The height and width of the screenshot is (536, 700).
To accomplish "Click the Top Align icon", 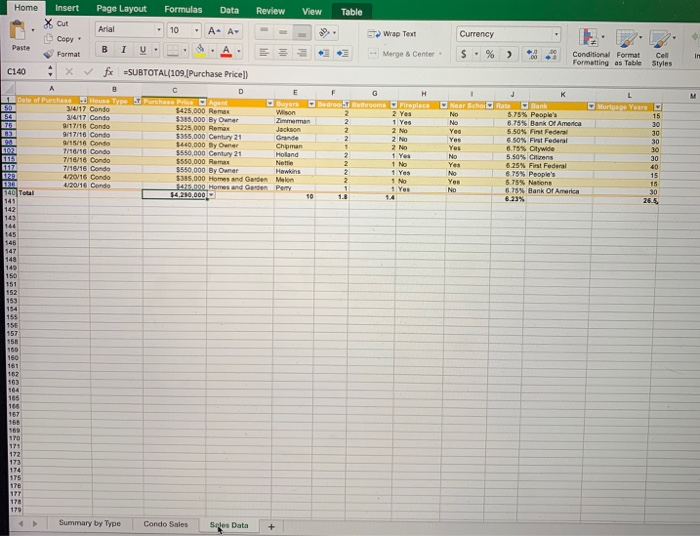I will click(264, 31).
